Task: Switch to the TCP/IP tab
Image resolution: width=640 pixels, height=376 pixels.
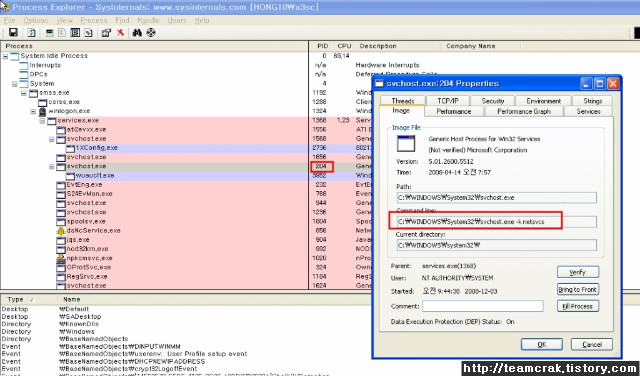Action: coord(448,100)
